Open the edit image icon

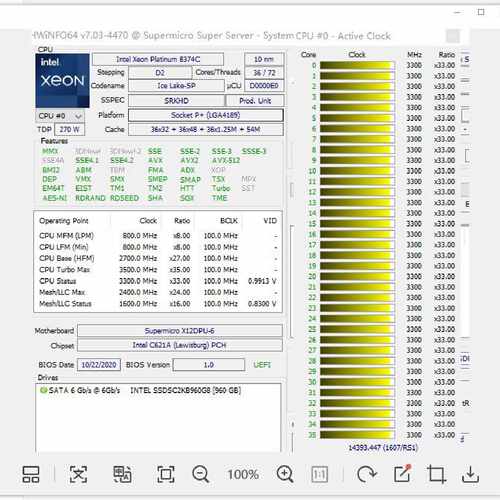pyautogui.click(x=402, y=474)
